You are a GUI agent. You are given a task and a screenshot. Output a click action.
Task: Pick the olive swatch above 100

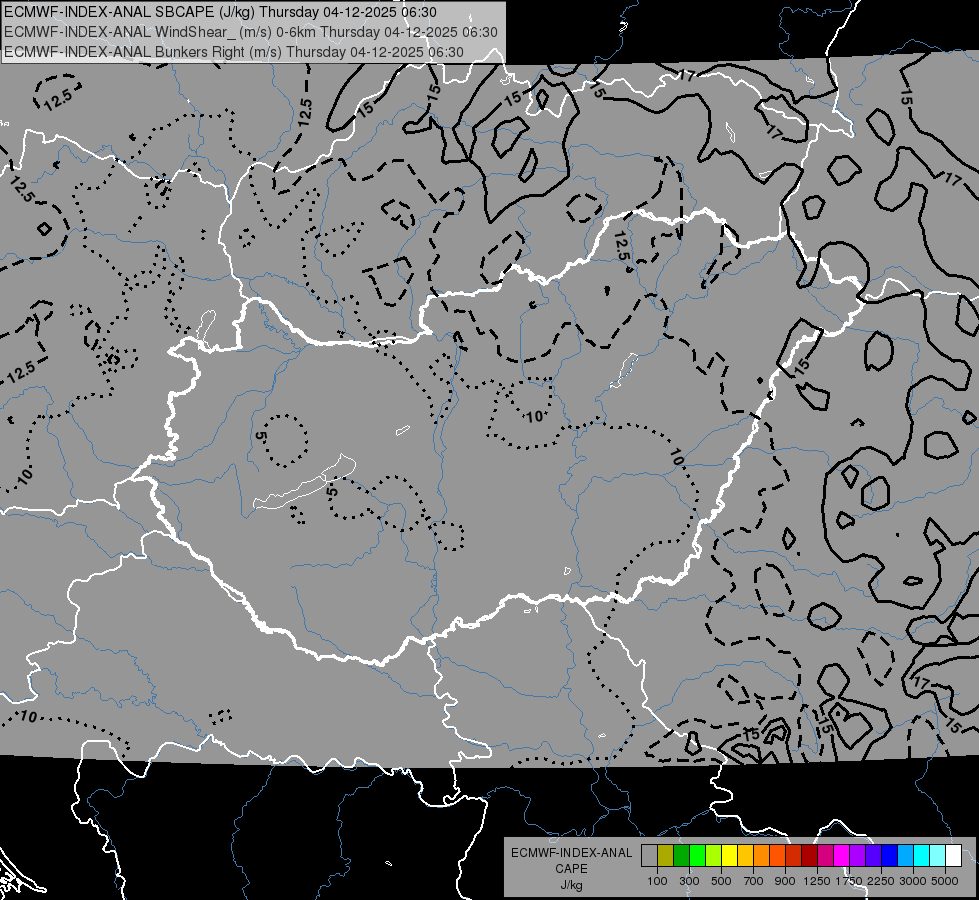[666, 855]
